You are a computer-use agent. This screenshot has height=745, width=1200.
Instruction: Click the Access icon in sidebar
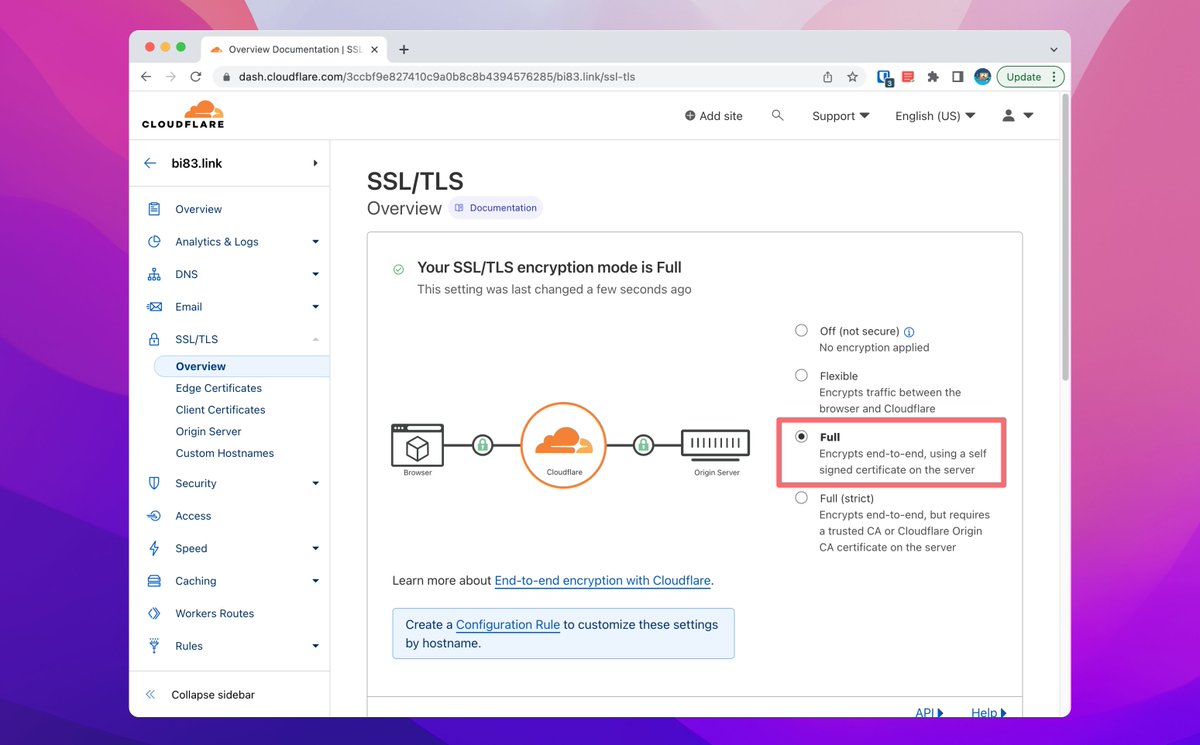point(154,516)
